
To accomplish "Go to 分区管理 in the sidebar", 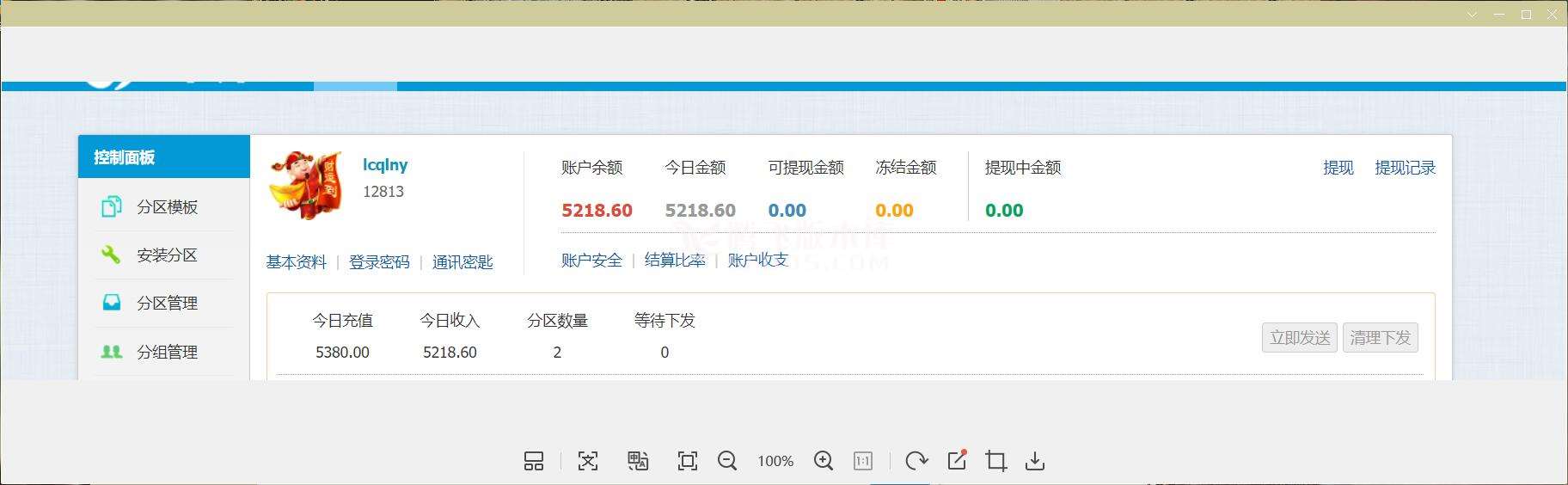I will coord(166,304).
